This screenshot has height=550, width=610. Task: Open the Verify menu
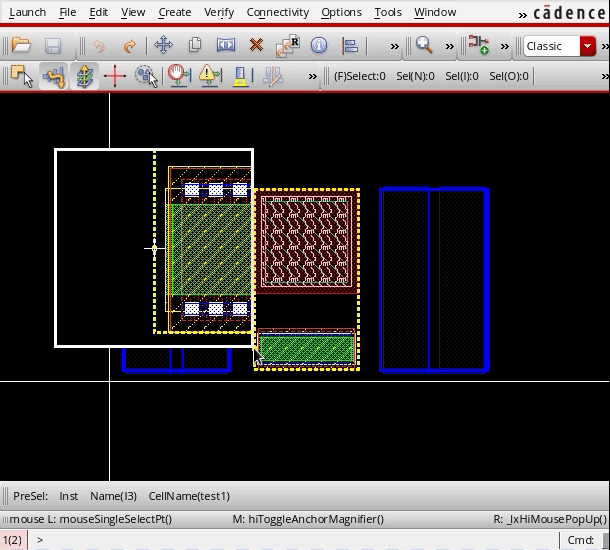pos(218,13)
